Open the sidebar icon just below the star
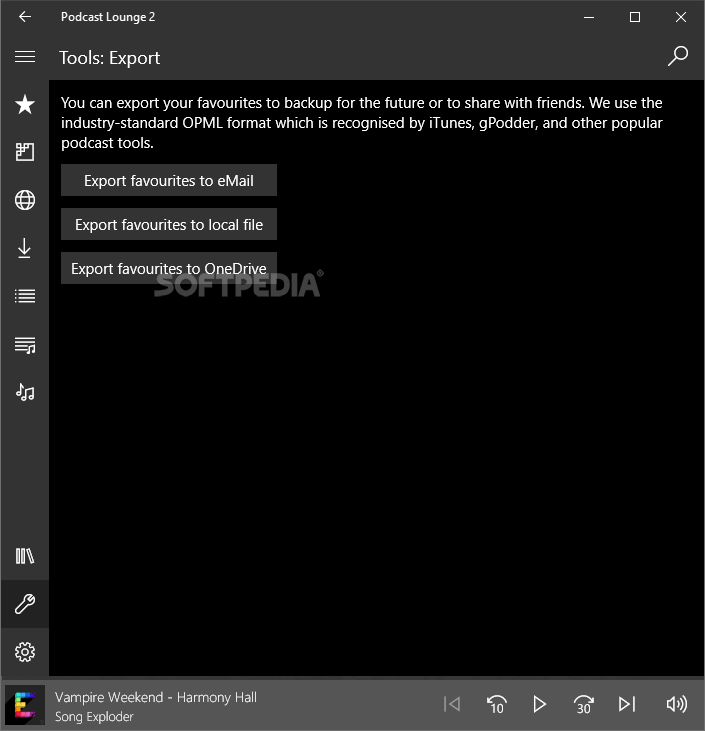This screenshot has height=731, width=705. point(25,152)
